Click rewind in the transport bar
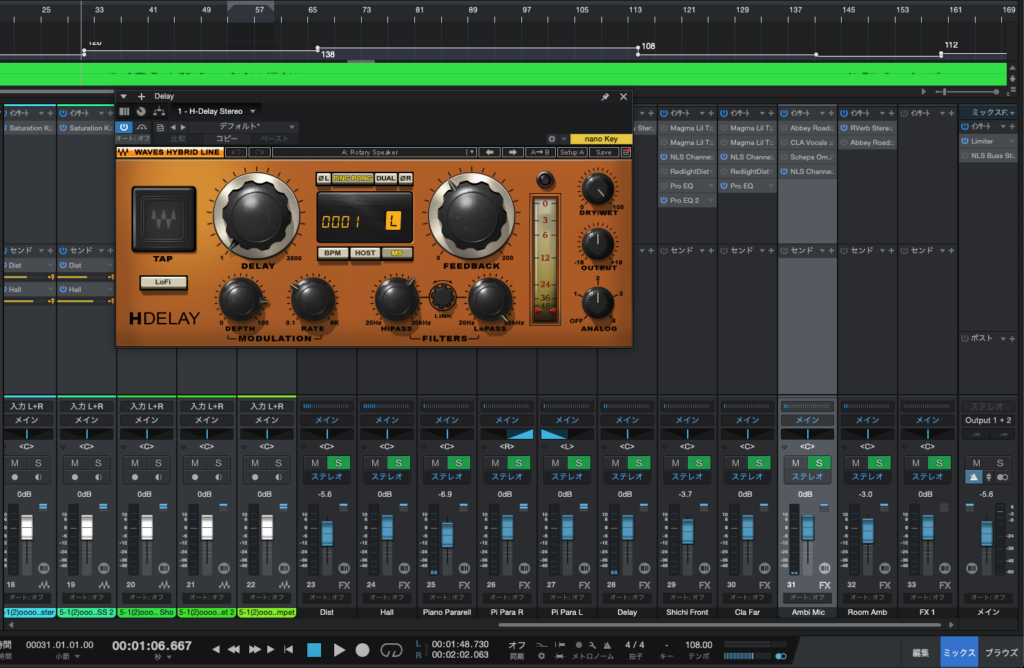This screenshot has width=1024, height=668. tap(233, 649)
